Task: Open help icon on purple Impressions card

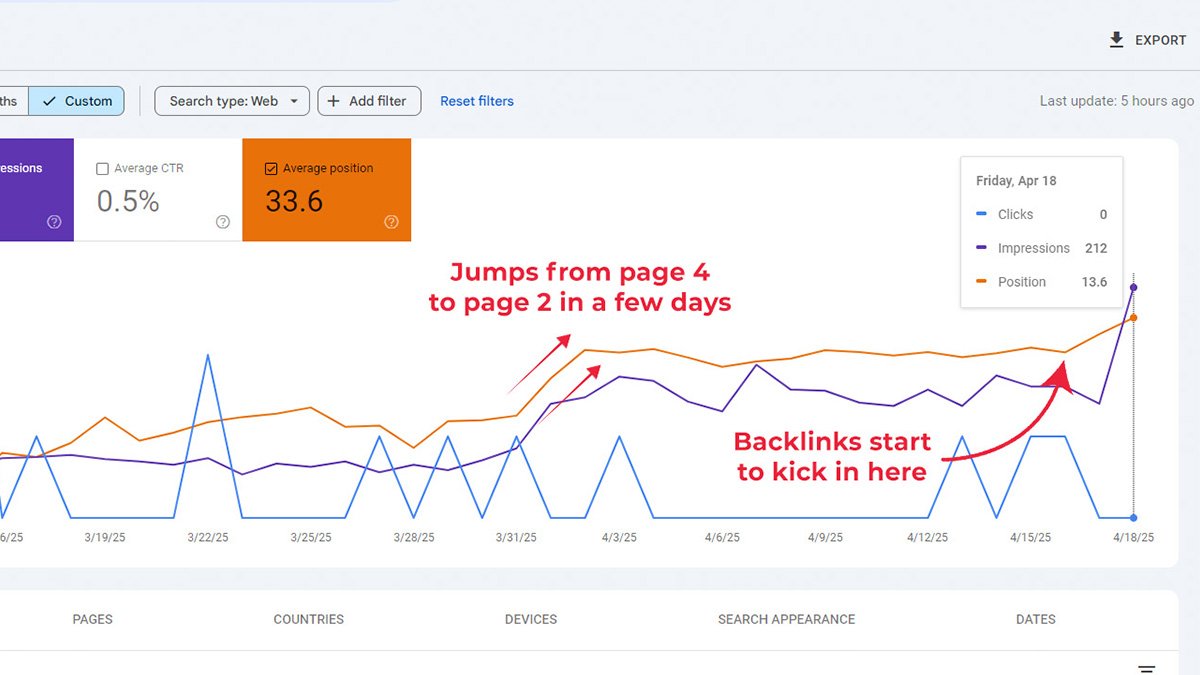Action: point(54,222)
